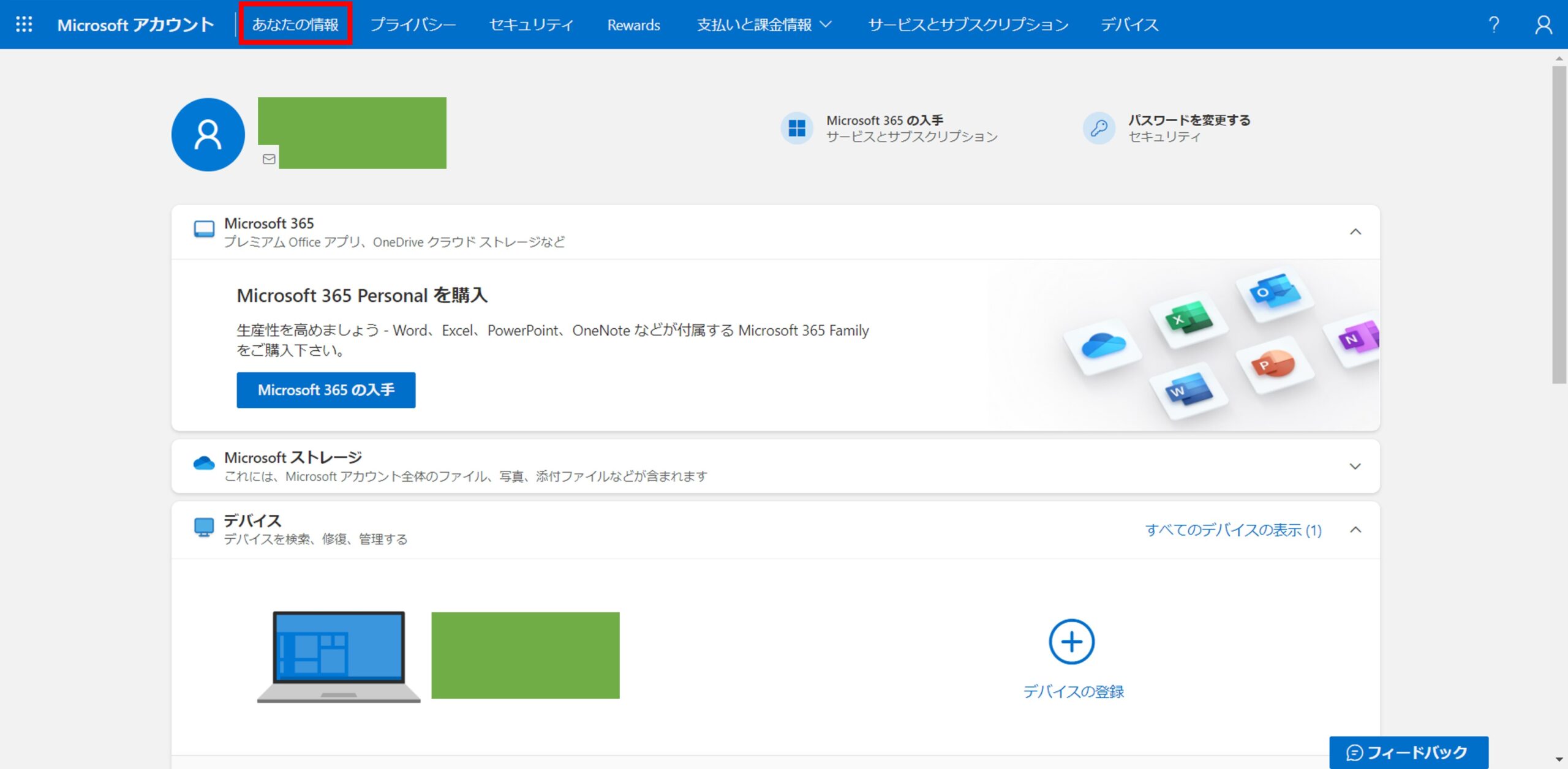Open the app launcher waffle icon
The width and height of the screenshot is (1568, 769).
coord(24,24)
